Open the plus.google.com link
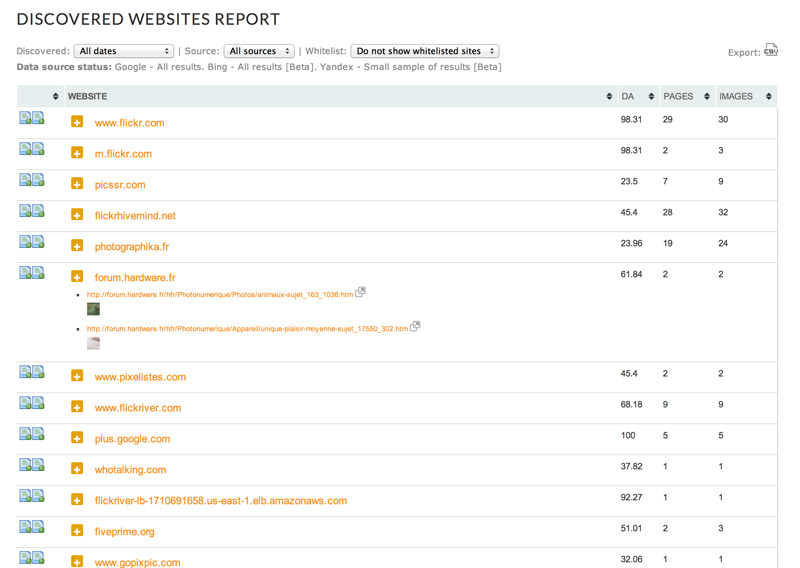Viewport: 800px width, 568px height. 132,439
